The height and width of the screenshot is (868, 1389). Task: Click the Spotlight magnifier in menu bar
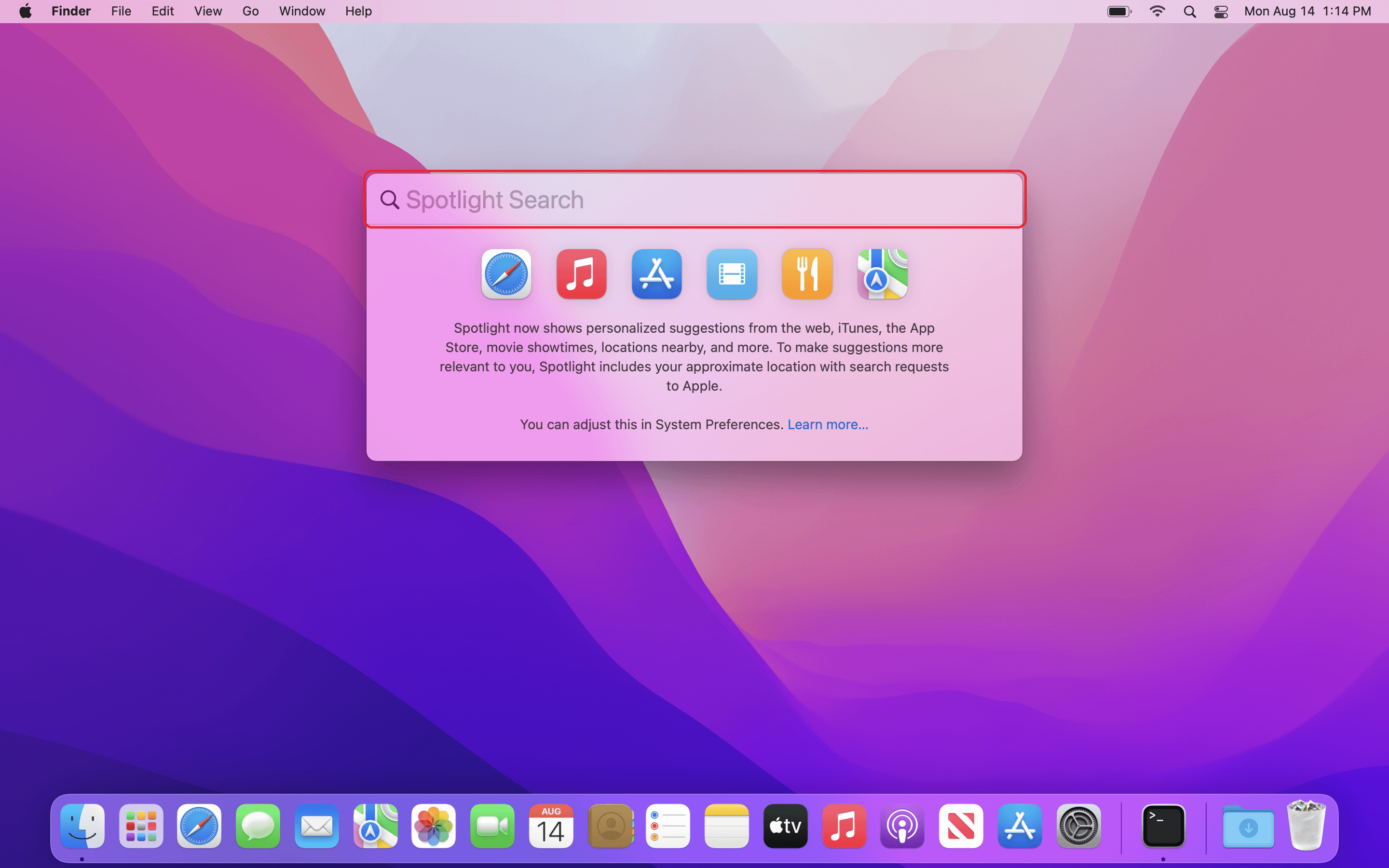click(1190, 11)
